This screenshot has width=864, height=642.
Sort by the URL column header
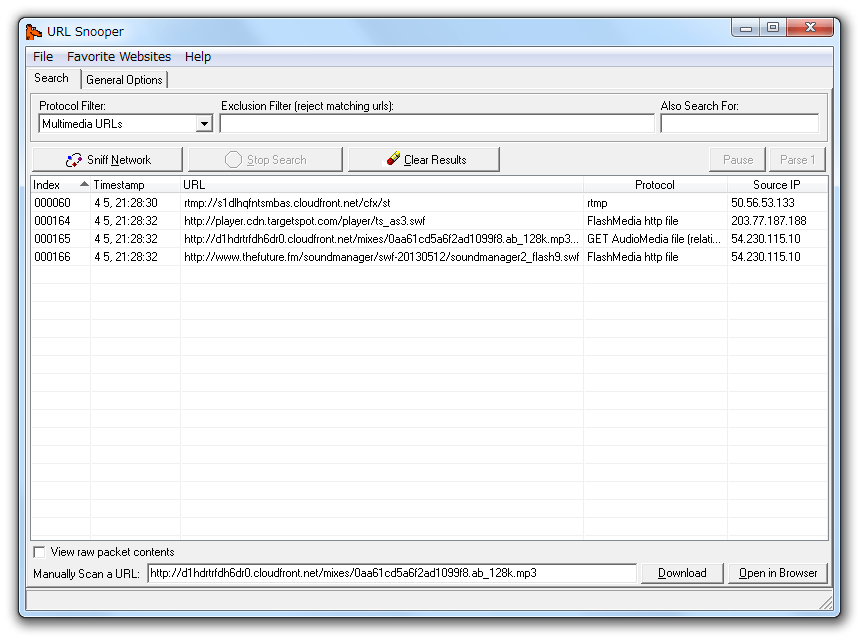point(381,185)
